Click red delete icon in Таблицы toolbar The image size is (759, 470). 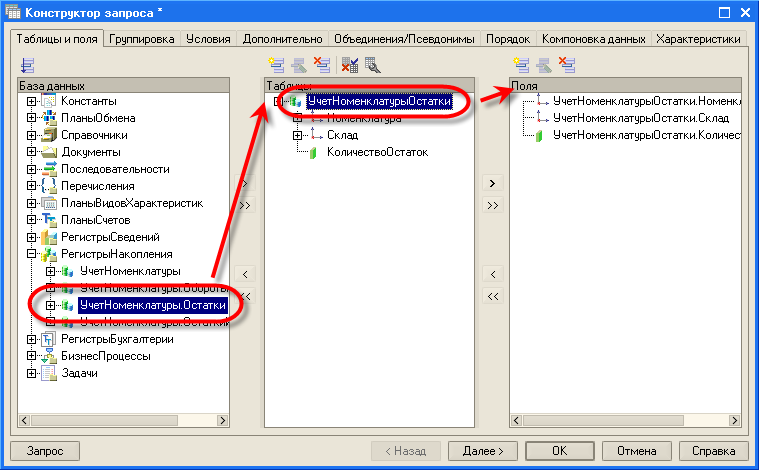pyautogui.click(x=322, y=65)
